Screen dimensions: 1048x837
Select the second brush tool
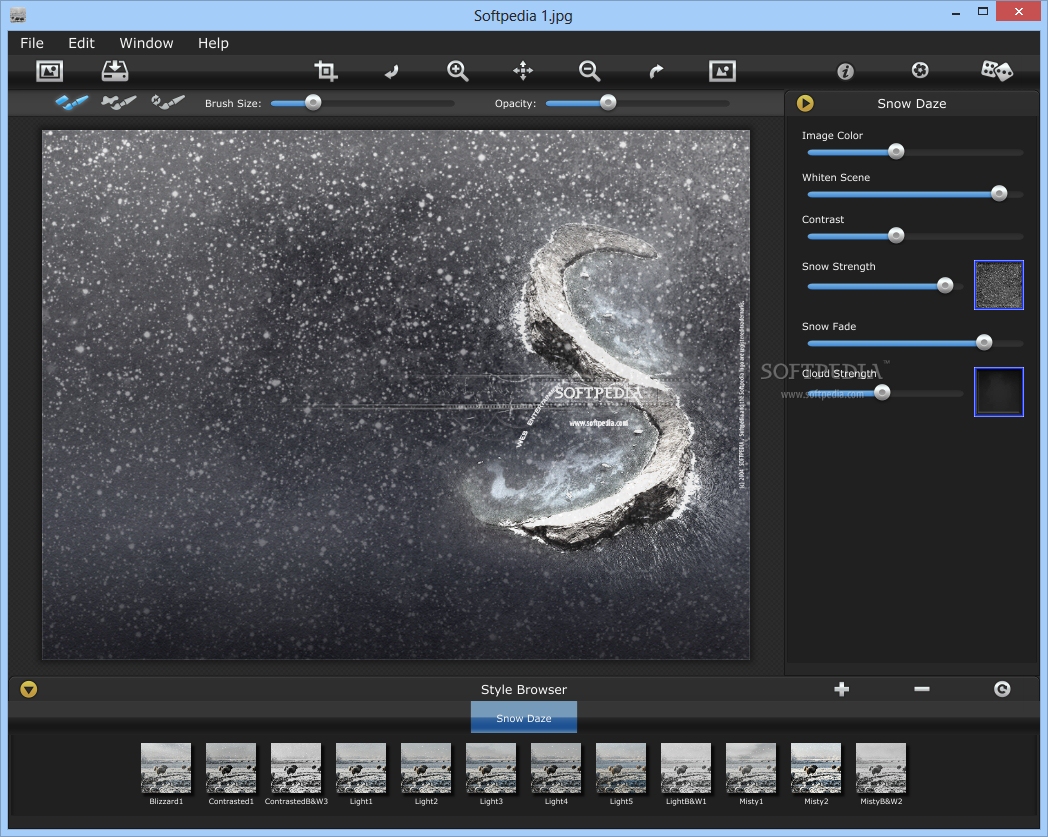click(119, 102)
